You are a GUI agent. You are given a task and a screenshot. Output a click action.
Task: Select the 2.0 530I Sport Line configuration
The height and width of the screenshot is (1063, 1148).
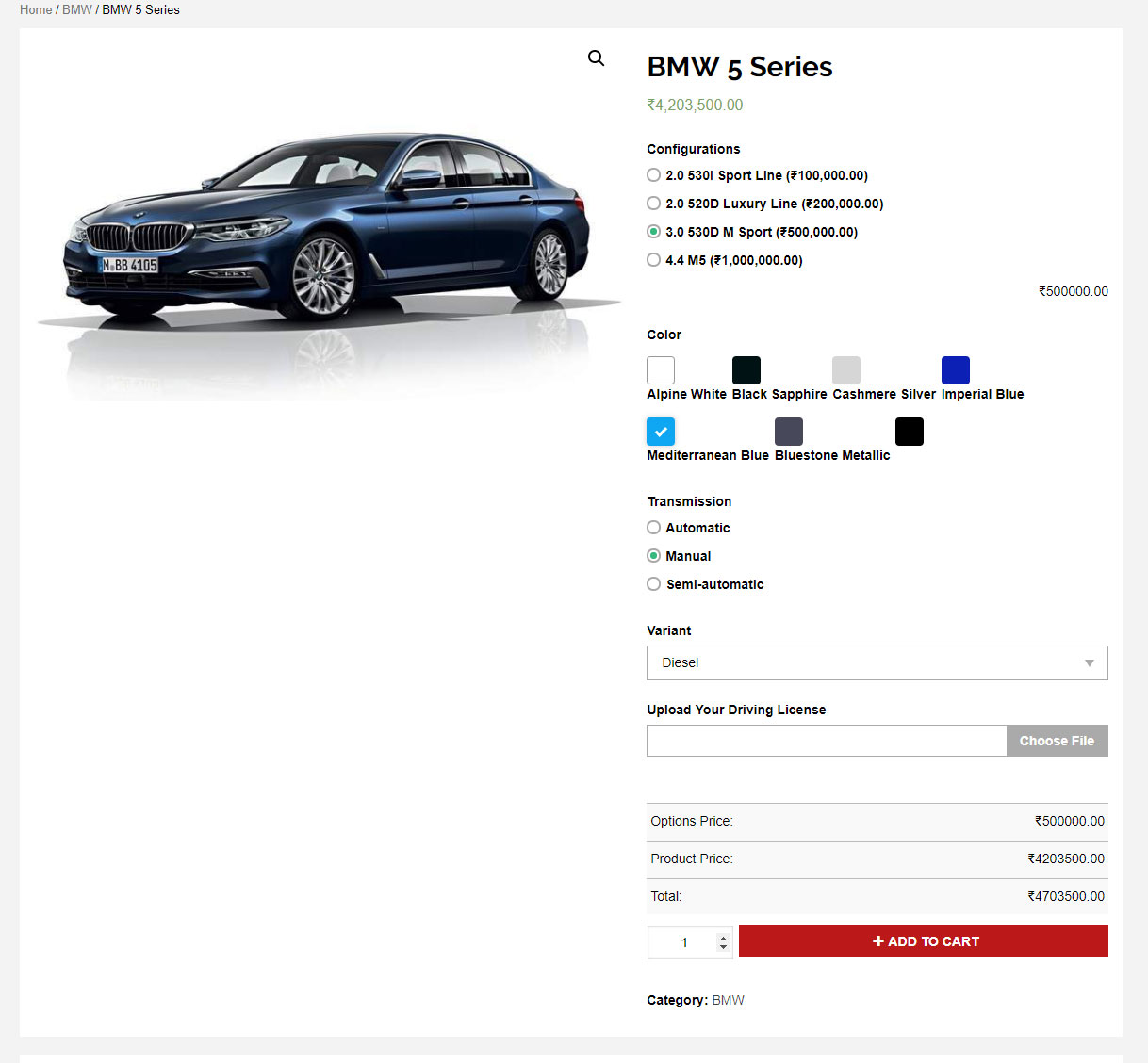tap(653, 175)
